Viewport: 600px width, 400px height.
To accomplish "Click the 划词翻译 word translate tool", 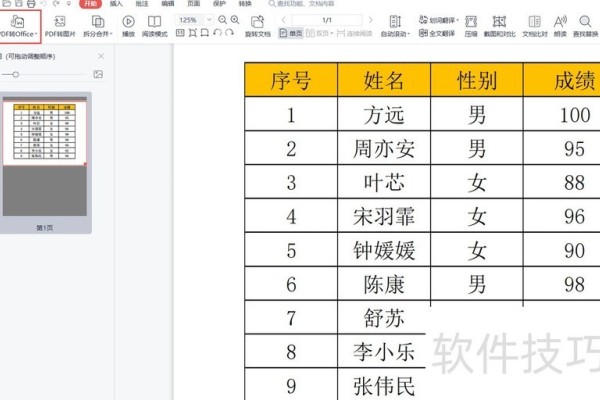I will point(439,20).
